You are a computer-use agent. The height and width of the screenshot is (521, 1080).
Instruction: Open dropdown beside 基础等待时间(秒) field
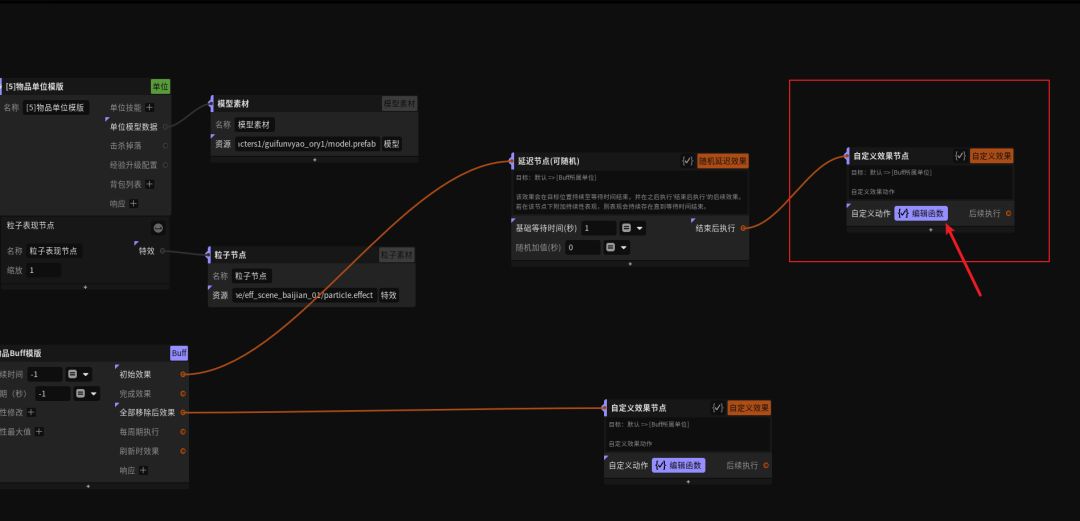click(632, 228)
